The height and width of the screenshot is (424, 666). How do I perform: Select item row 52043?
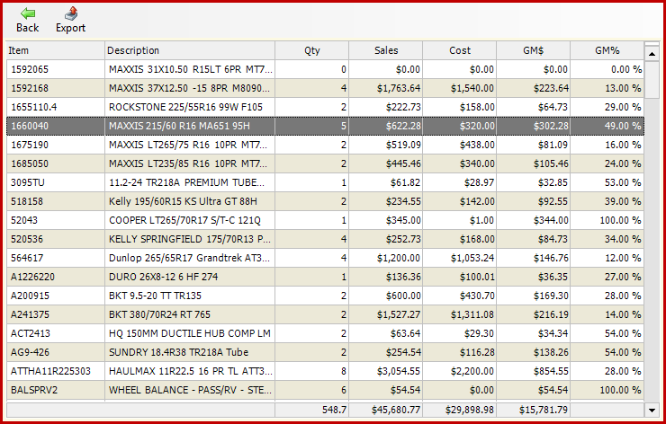click(325, 220)
